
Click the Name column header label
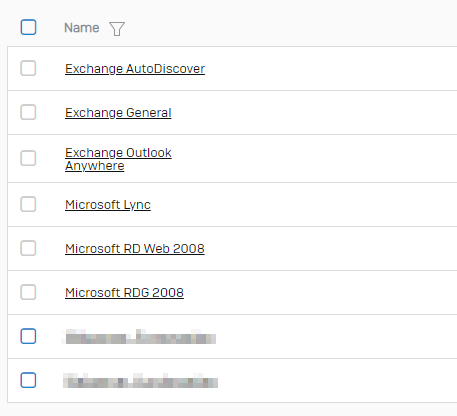(82, 28)
